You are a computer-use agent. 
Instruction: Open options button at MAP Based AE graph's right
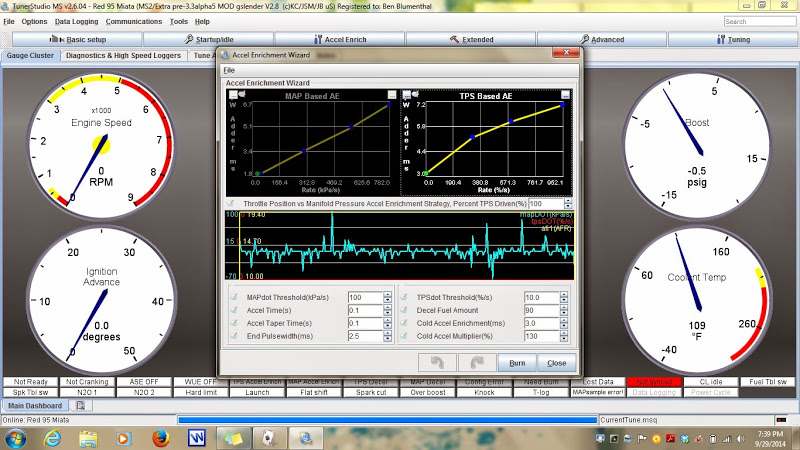click(394, 94)
